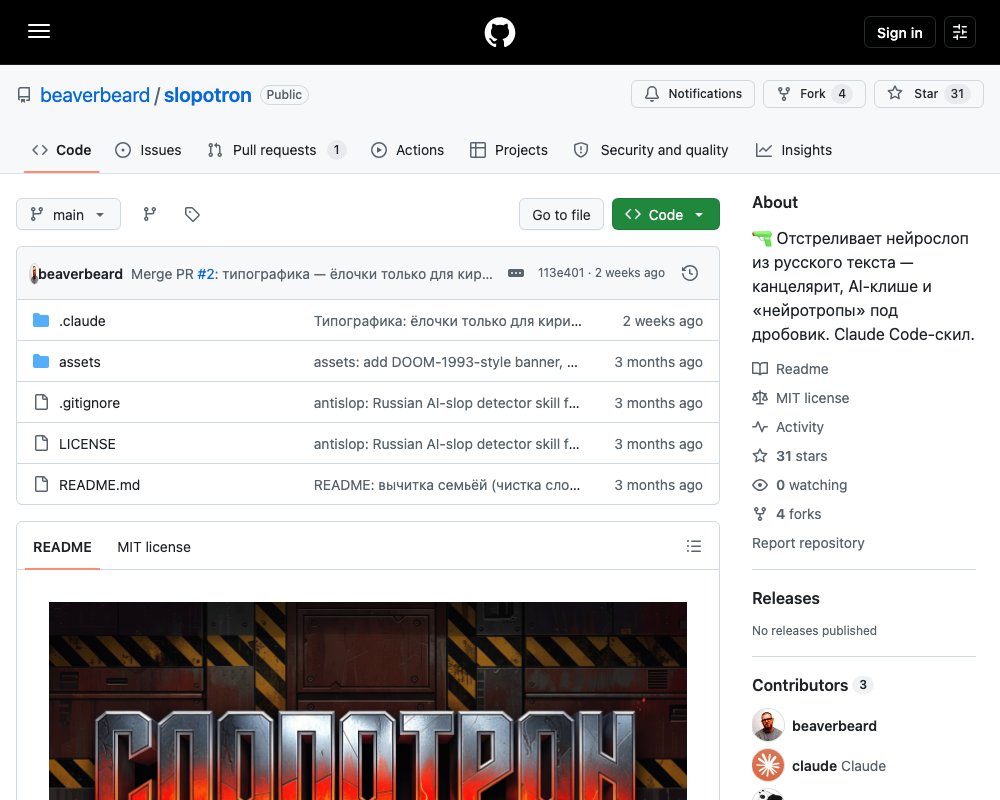
Task: Open the Contributors heading link
Action: click(x=812, y=685)
